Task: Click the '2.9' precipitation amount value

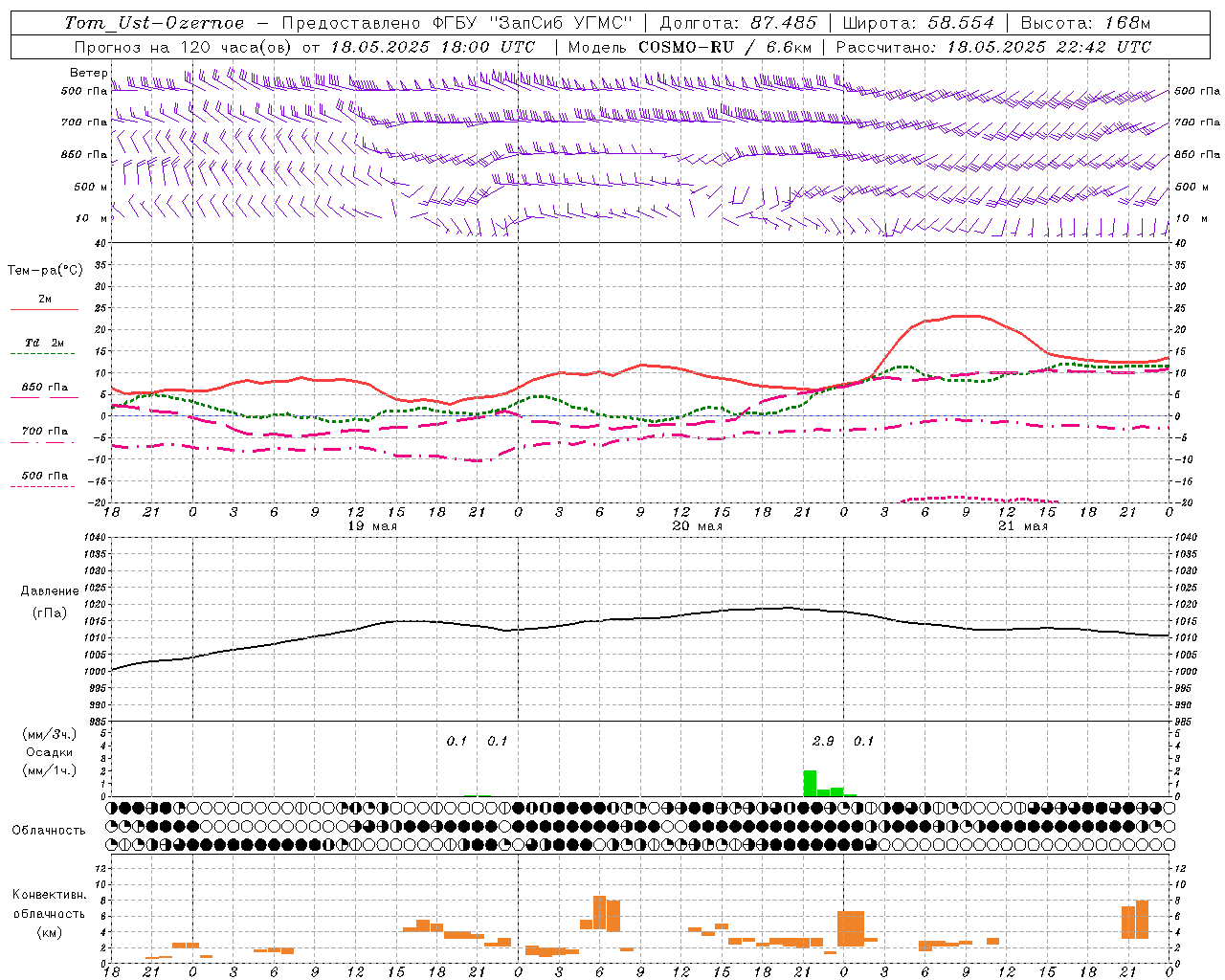Action: pos(822,741)
